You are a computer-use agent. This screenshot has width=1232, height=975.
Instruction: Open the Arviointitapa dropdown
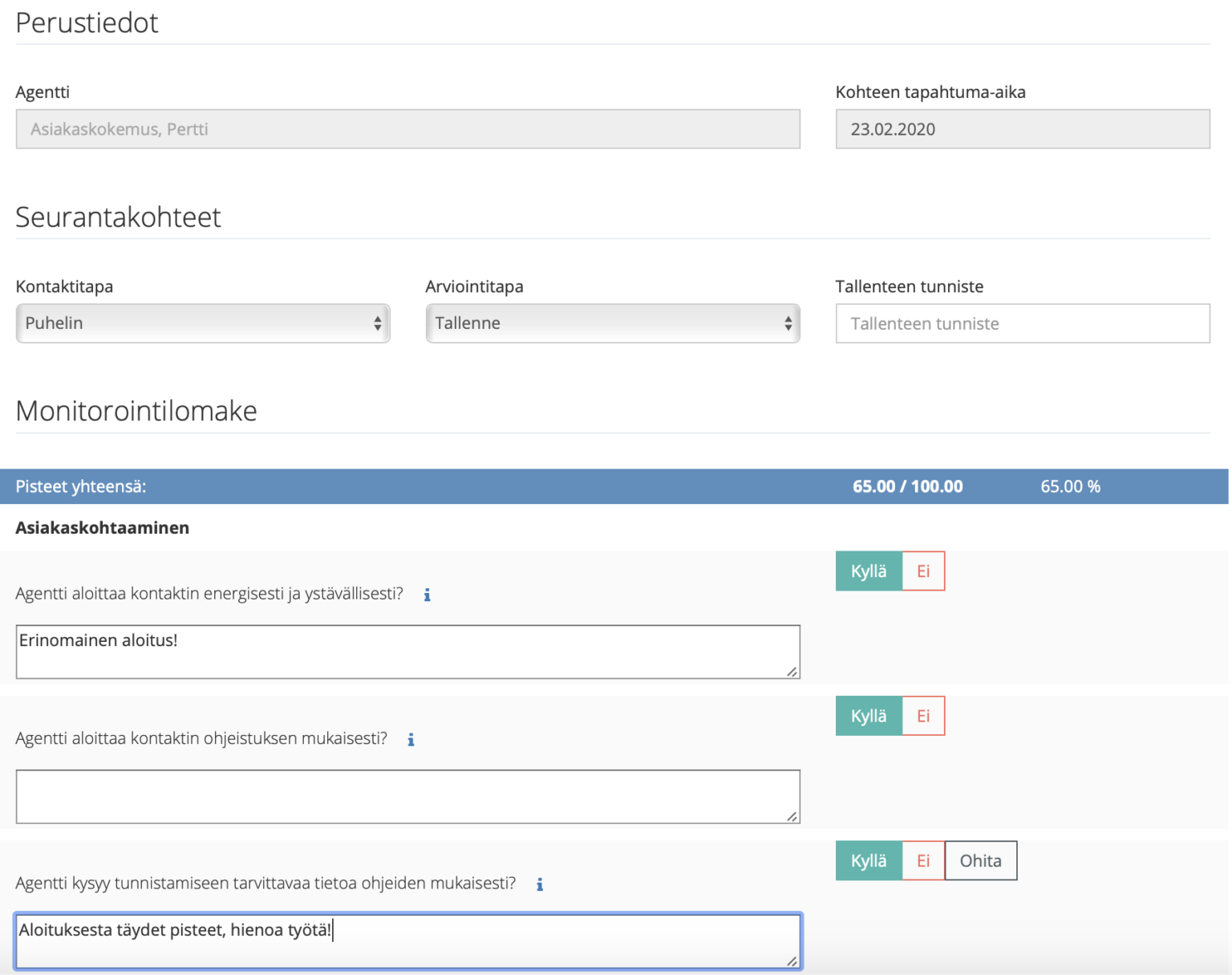pyautogui.click(x=613, y=323)
